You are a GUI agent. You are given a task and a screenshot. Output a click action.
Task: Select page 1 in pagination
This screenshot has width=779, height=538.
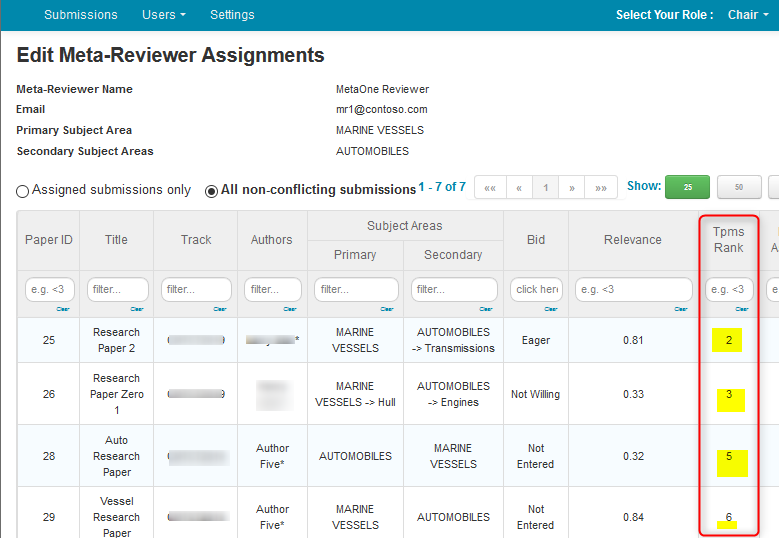click(x=545, y=187)
